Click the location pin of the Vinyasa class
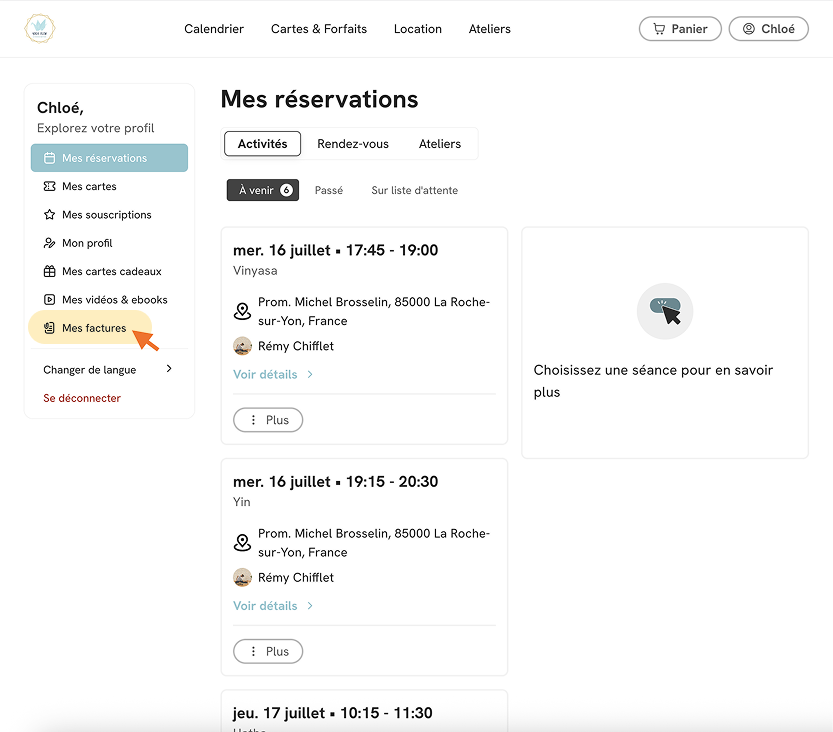Viewport: 833px width, 732px height. pos(242,311)
